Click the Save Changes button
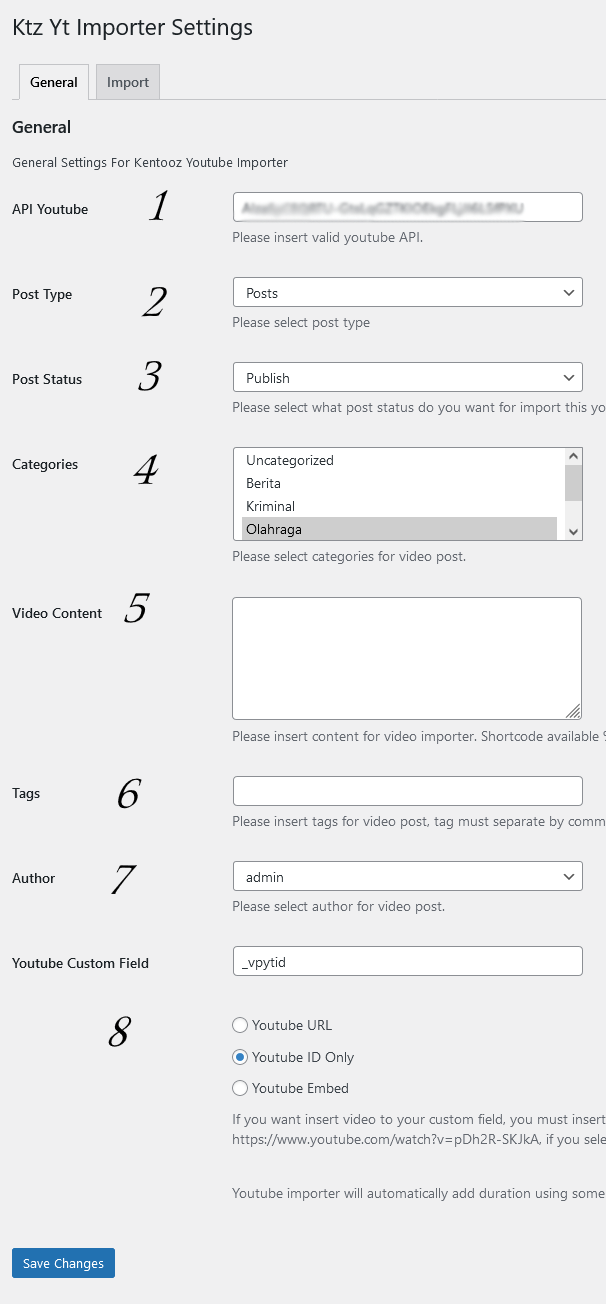606x1304 pixels. (x=62, y=1263)
